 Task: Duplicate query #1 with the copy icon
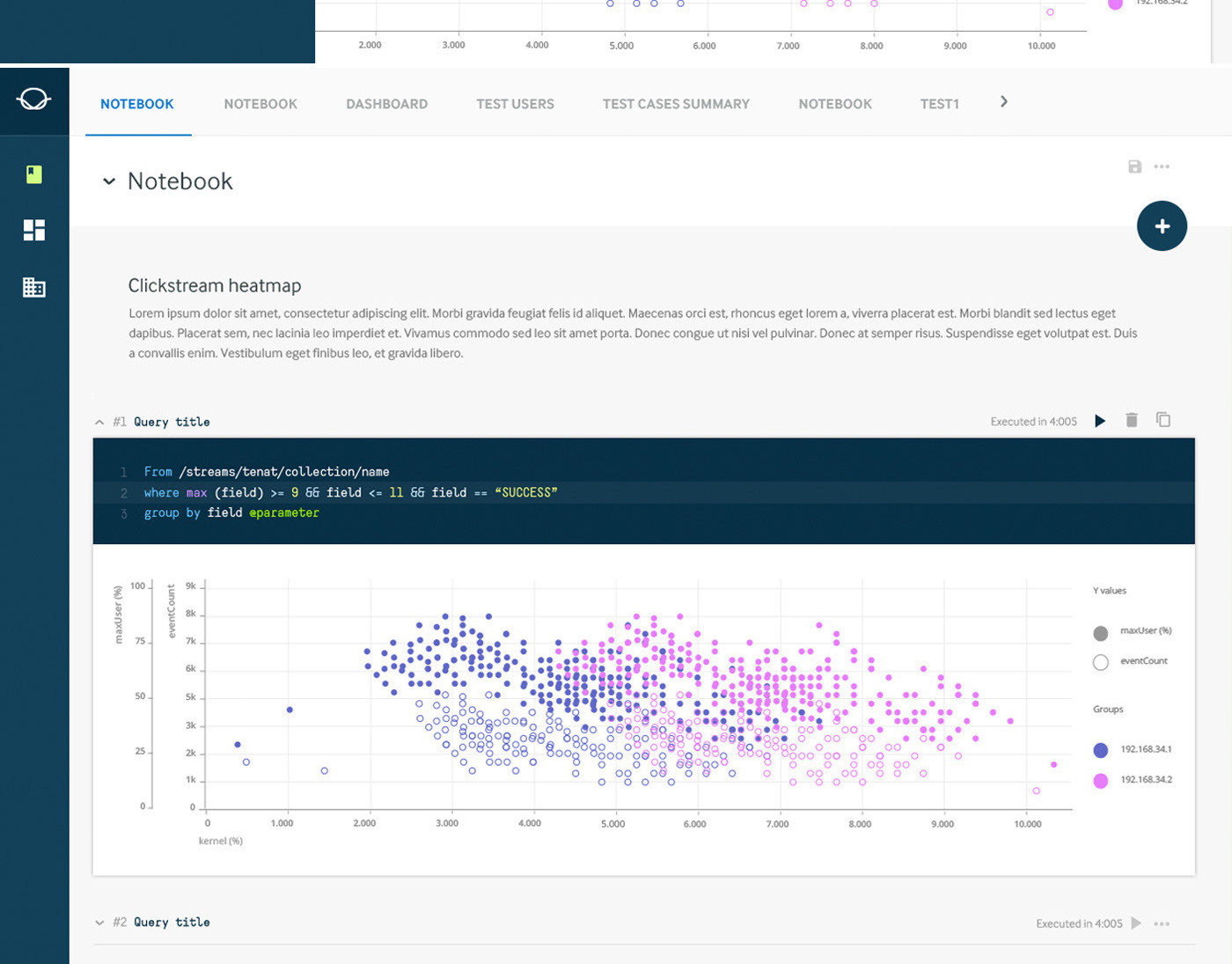(1162, 421)
